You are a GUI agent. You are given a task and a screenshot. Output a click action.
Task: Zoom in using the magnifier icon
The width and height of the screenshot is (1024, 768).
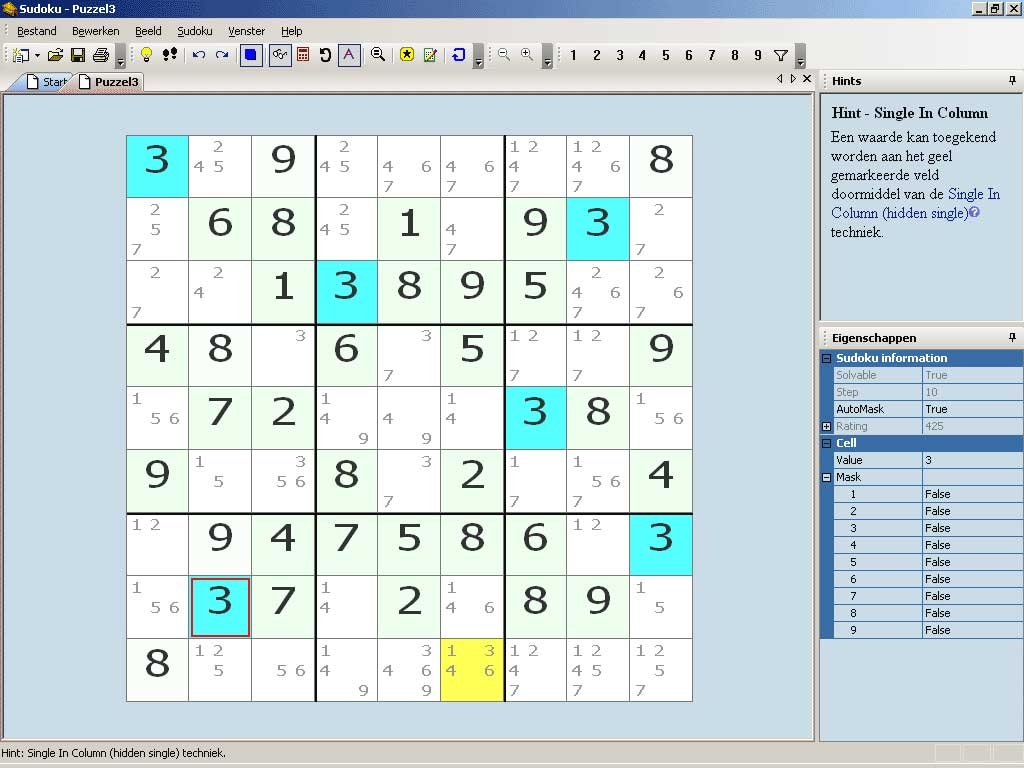[x=525, y=55]
